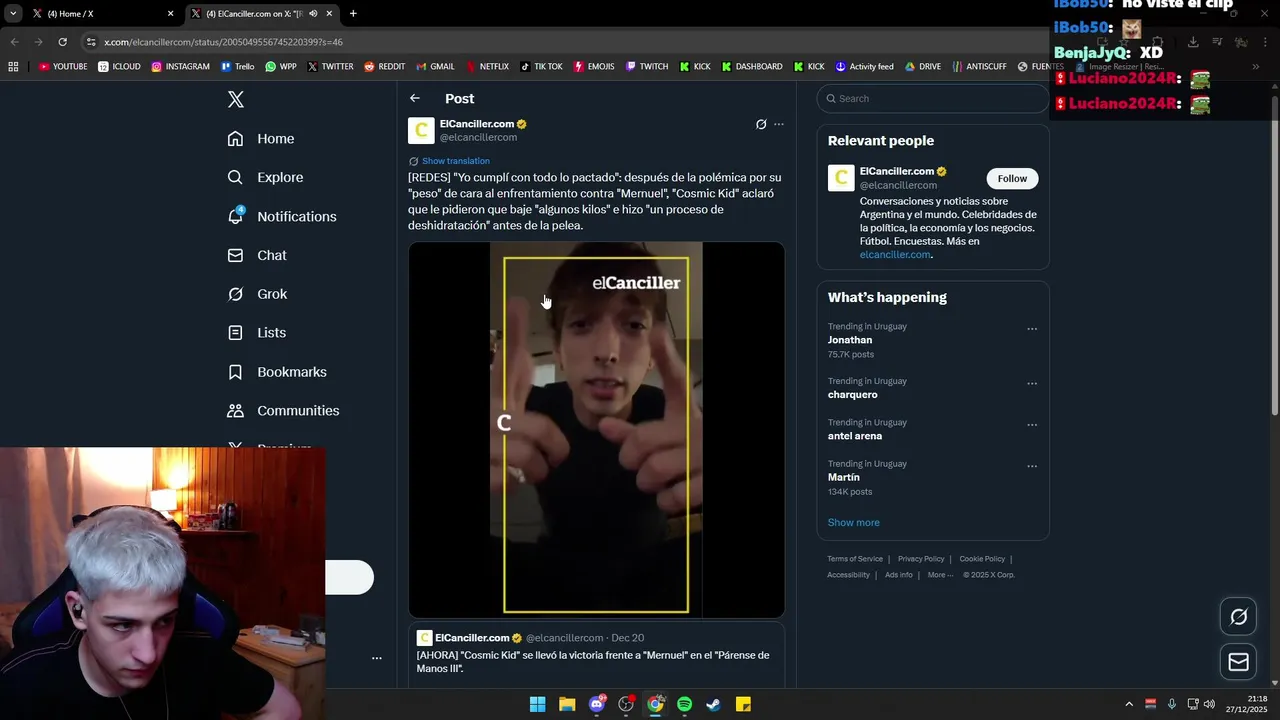Open options for antel arena trend
This screenshot has height=720, width=1280.
tap(1032, 425)
